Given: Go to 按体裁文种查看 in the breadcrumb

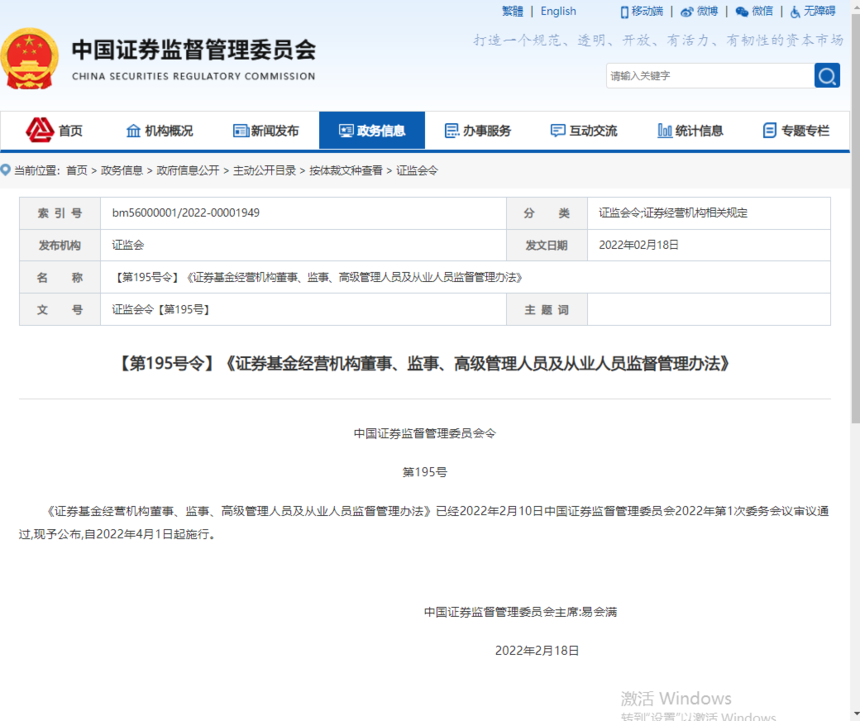Looking at the screenshot, I should tap(346, 171).
